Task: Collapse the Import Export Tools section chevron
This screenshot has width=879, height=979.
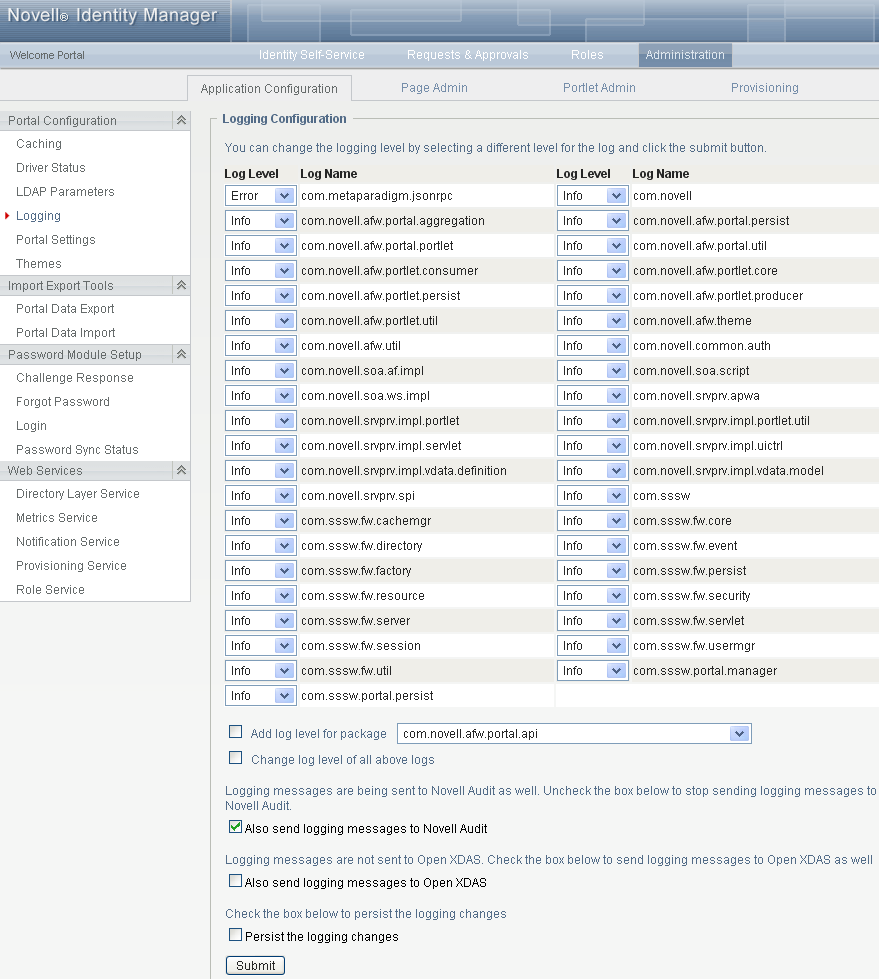Action: (x=181, y=285)
